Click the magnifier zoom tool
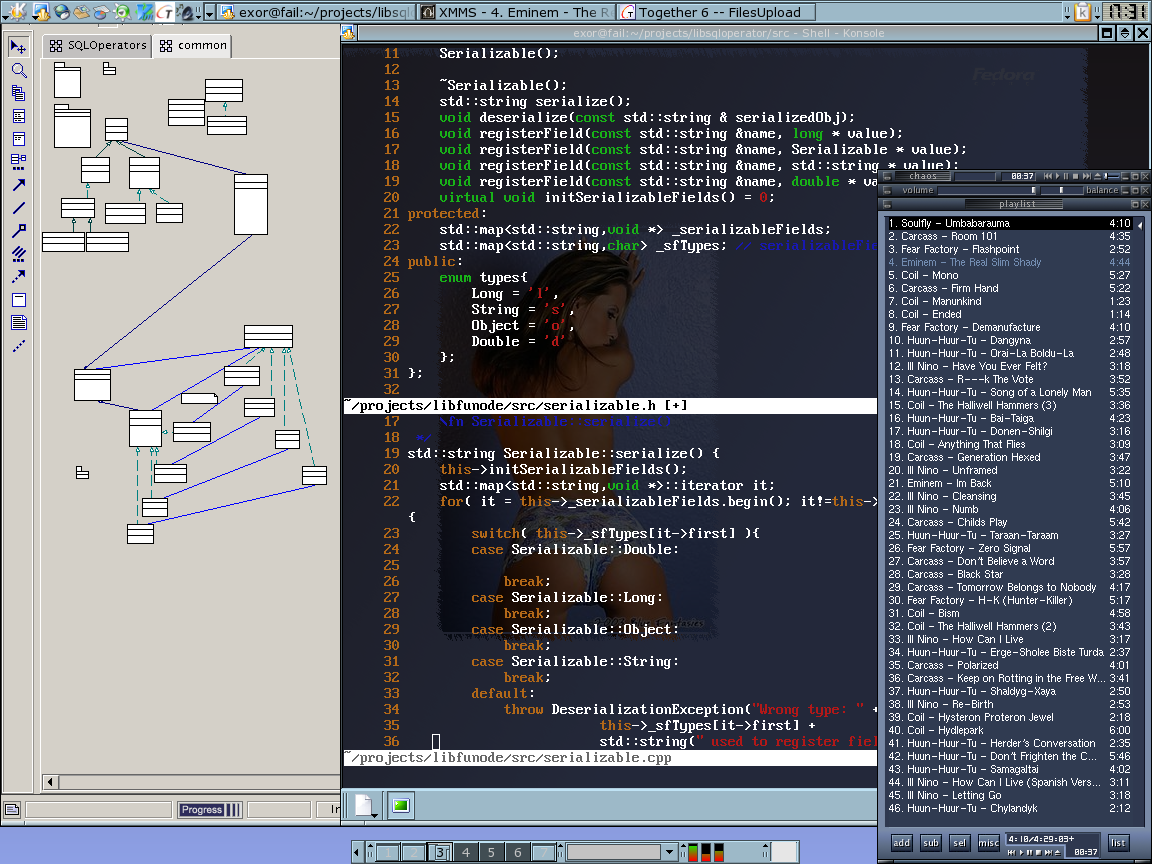The image size is (1152, 864). tap(18, 71)
